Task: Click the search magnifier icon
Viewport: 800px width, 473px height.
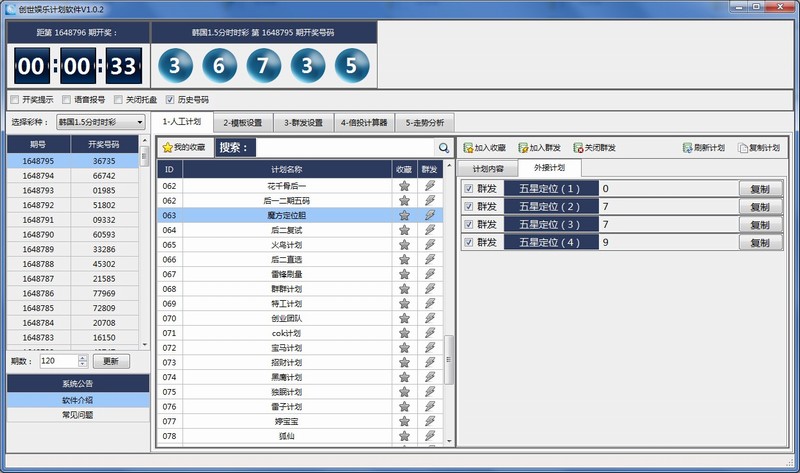Action: click(443, 148)
